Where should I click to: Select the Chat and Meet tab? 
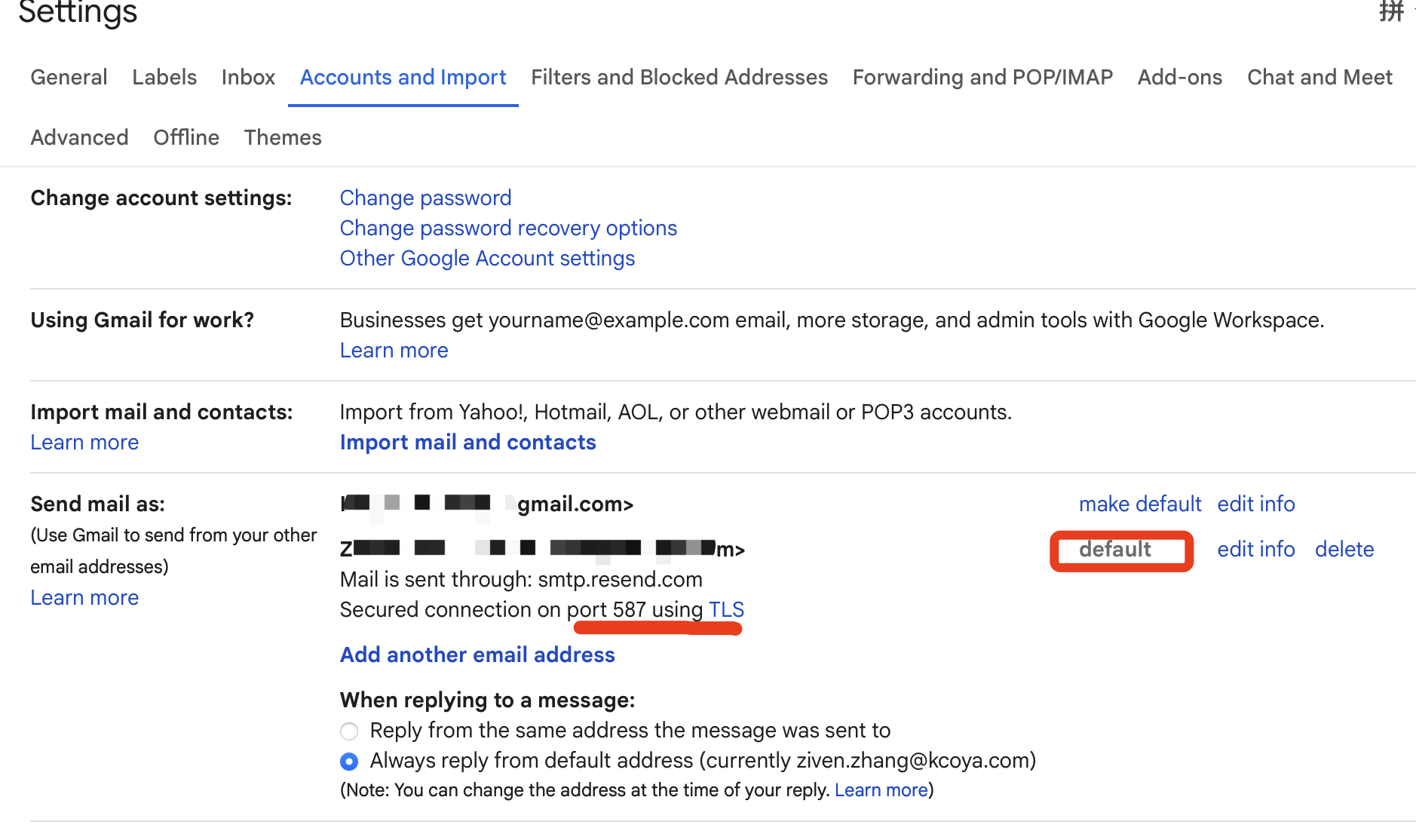pyautogui.click(x=1319, y=77)
